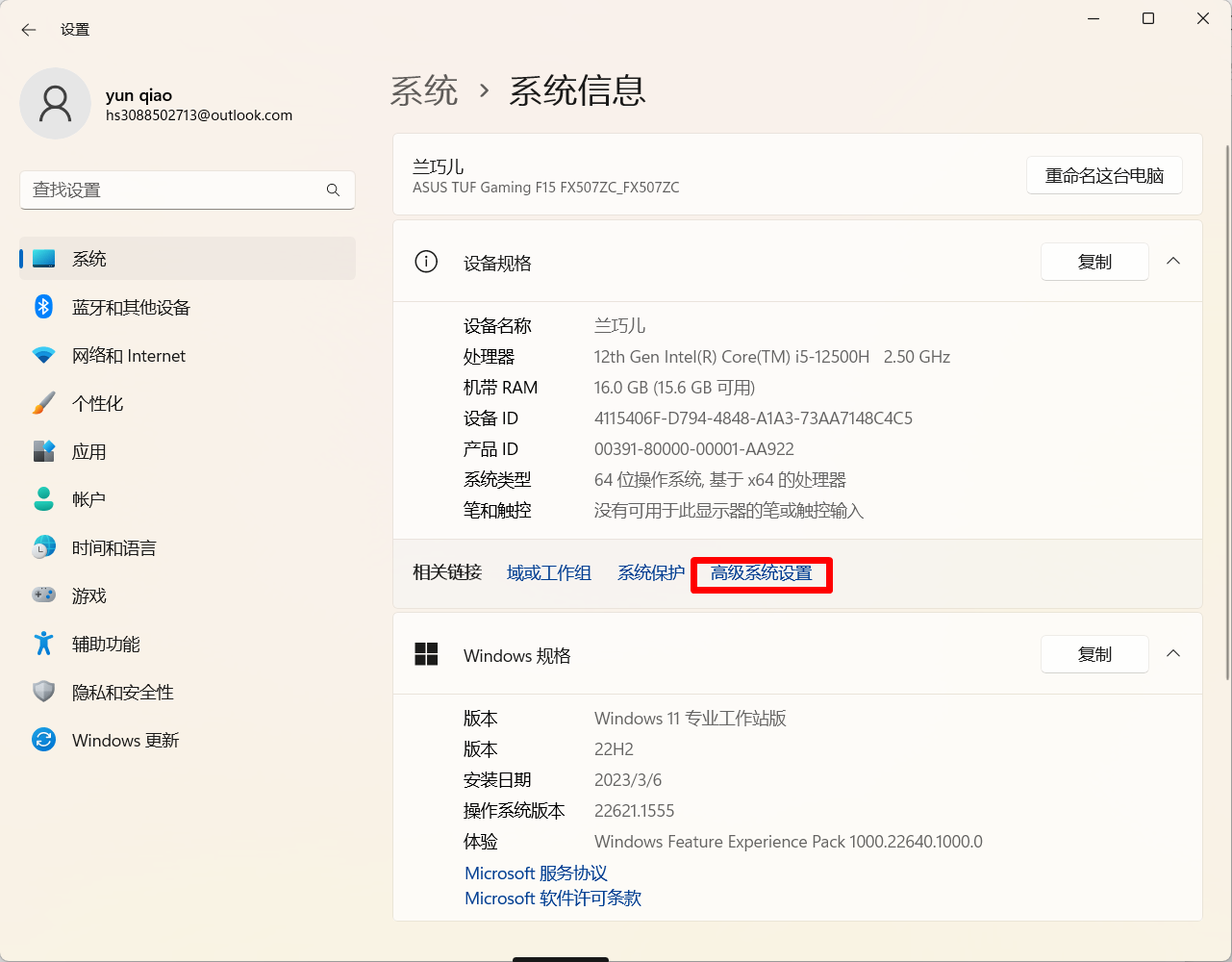Open 个性化 settings page

pyautogui.click(x=188, y=403)
